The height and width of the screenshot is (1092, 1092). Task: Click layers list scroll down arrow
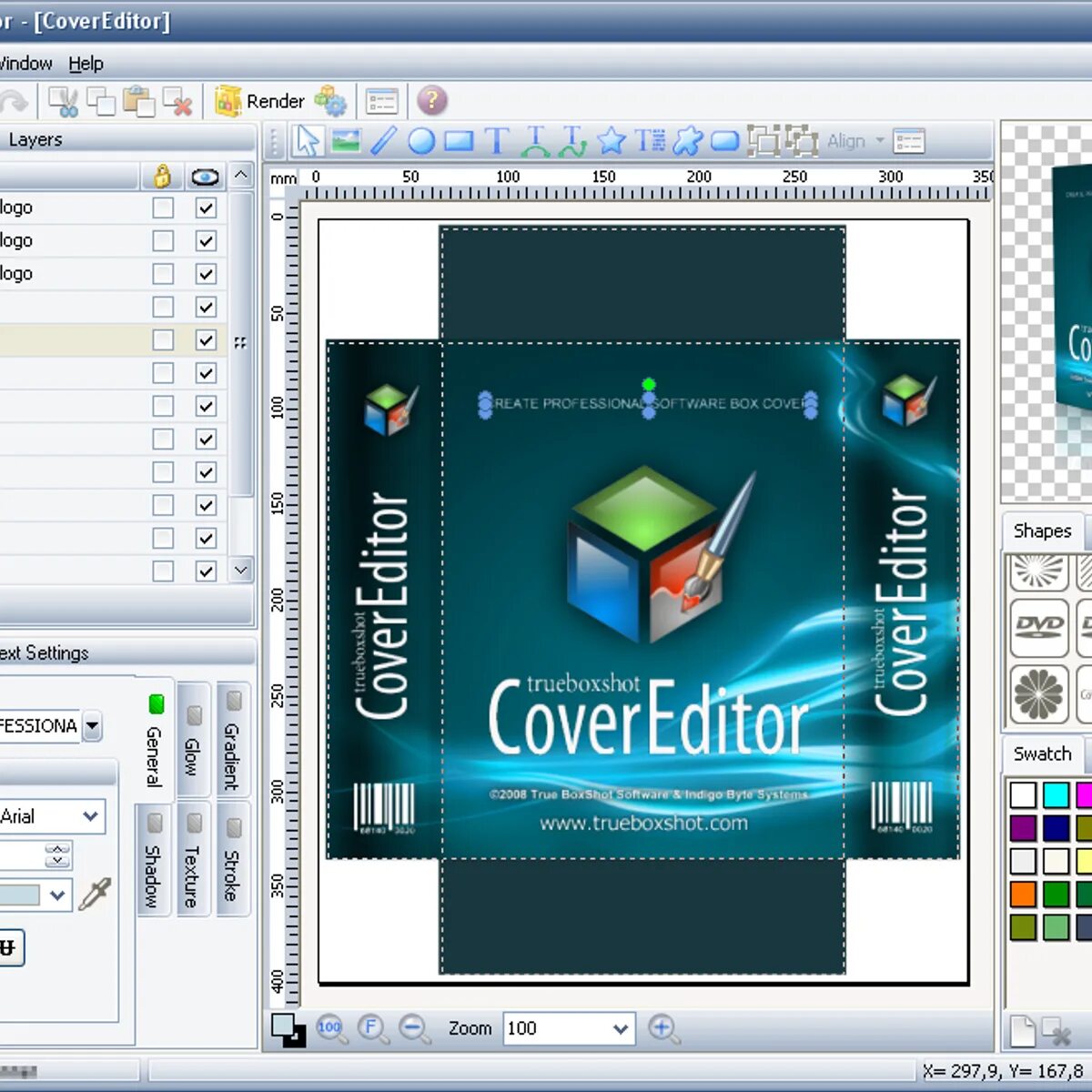[x=240, y=571]
